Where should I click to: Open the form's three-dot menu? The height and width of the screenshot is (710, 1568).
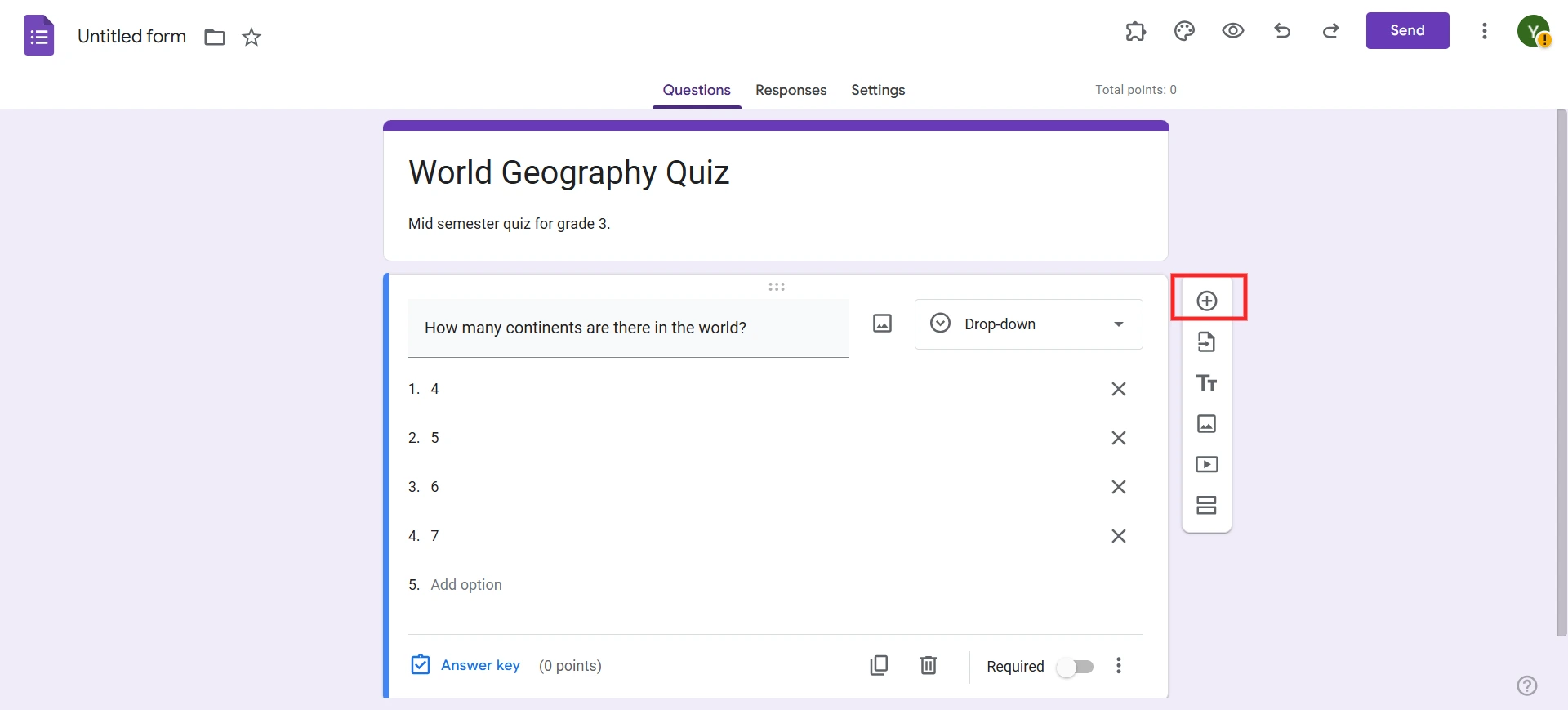(1485, 31)
